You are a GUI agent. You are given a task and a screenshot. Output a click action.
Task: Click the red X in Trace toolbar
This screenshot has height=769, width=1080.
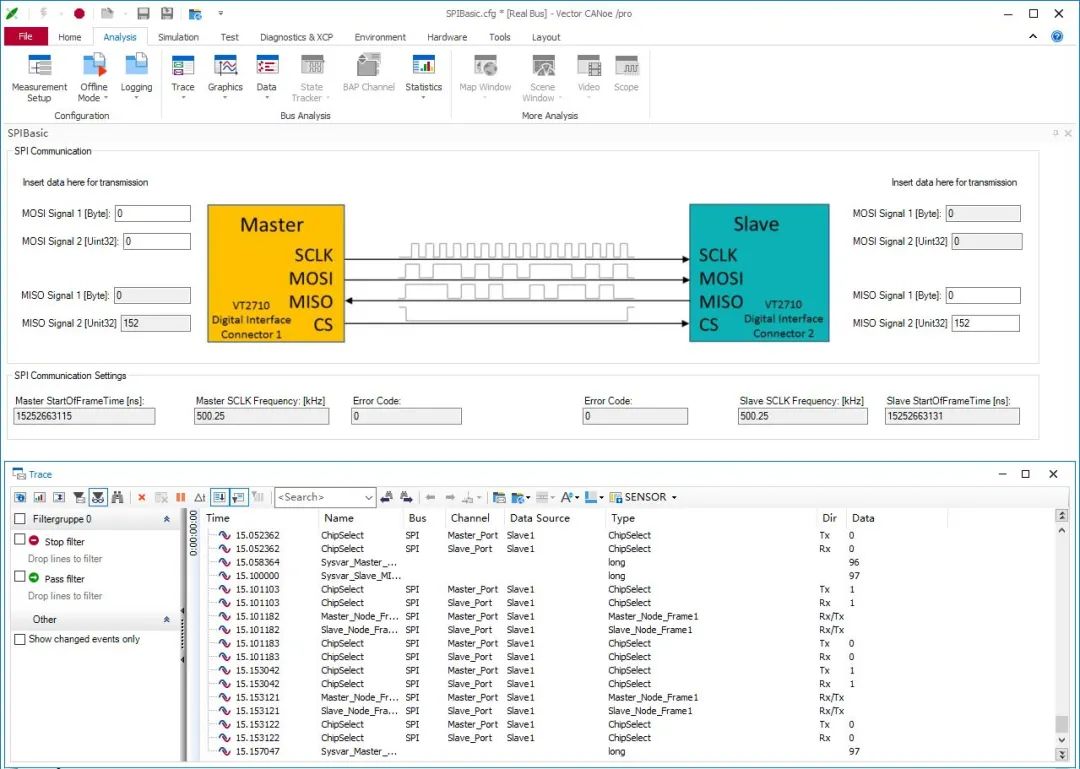[141, 497]
